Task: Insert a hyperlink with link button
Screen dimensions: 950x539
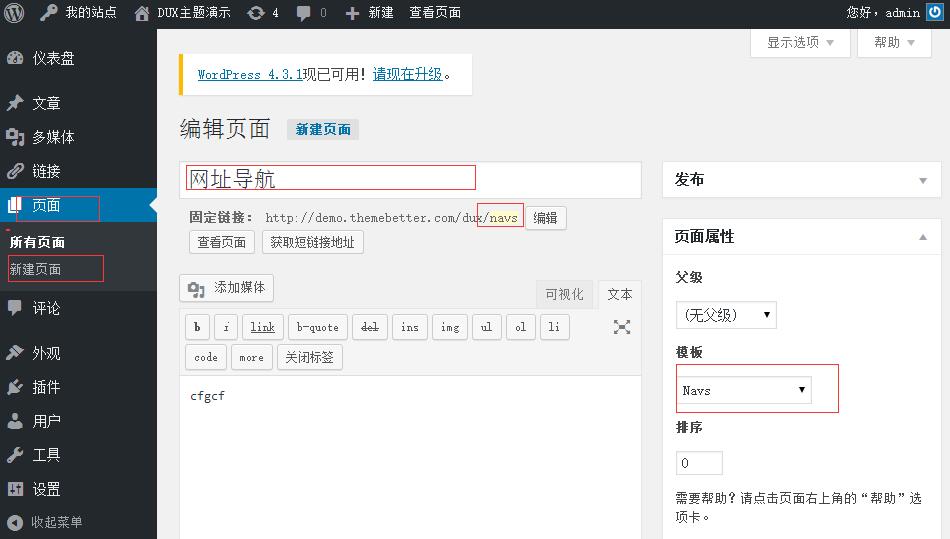Action: tap(262, 327)
